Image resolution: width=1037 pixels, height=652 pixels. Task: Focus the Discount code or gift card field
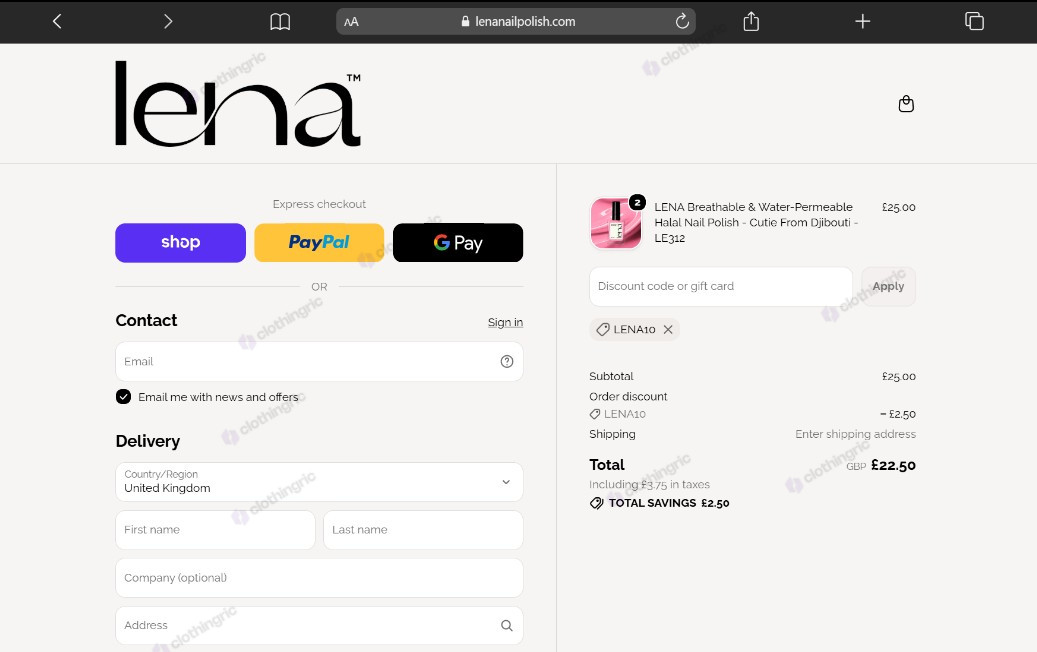coord(721,286)
